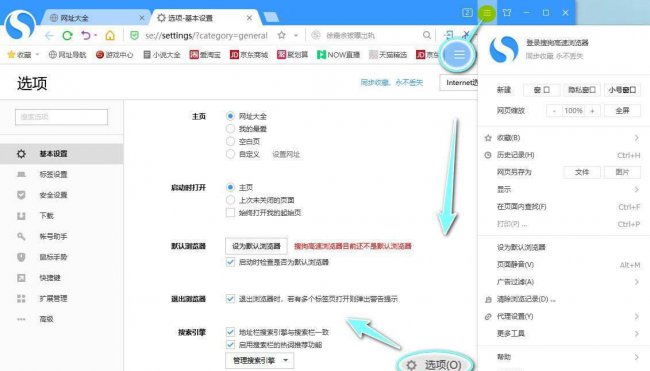Click the browser back arrow
Viewport: 650px width, 371px height.
point(49,36)
